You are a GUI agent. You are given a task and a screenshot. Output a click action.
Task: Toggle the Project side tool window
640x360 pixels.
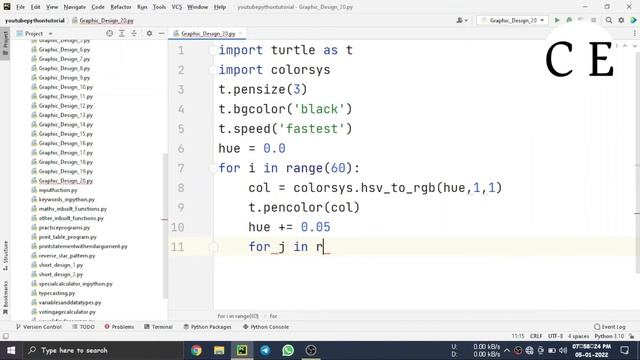point(5,44)
